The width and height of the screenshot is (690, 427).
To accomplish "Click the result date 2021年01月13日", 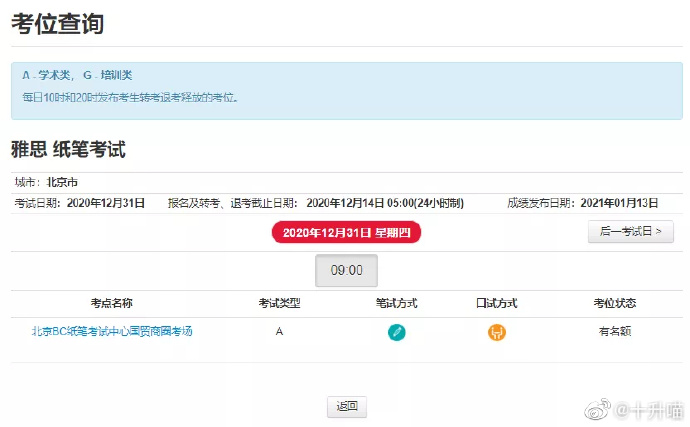I will [619, 203].
